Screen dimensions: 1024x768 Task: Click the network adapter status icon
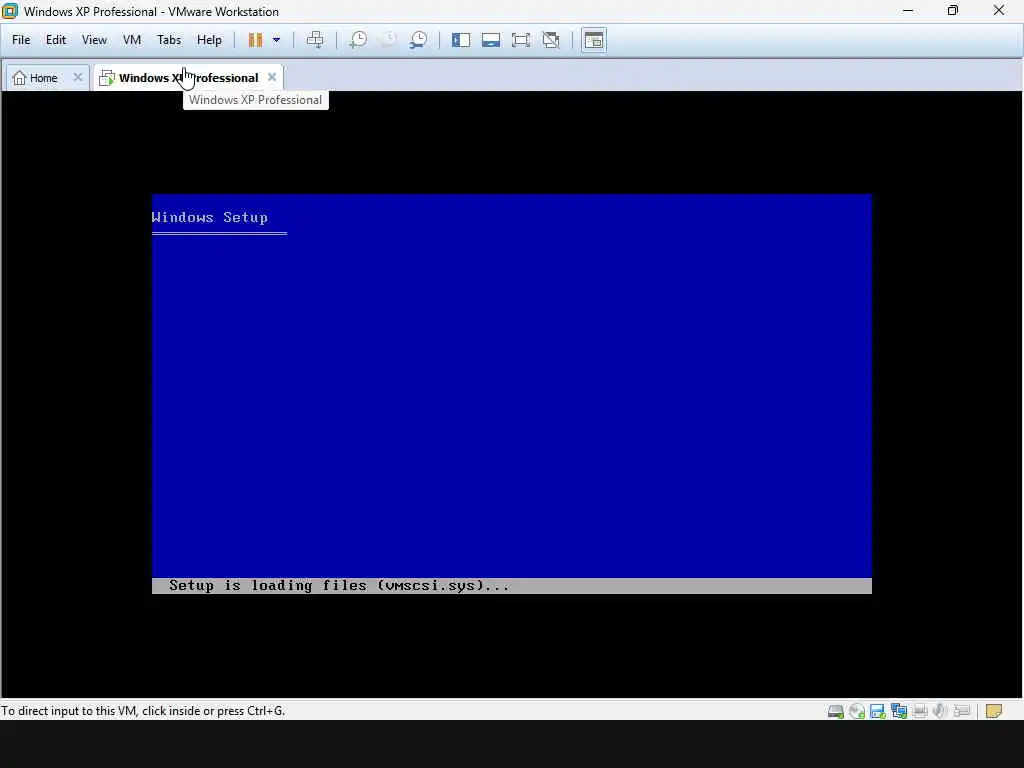pyautogui.click(x=899, y=711)
